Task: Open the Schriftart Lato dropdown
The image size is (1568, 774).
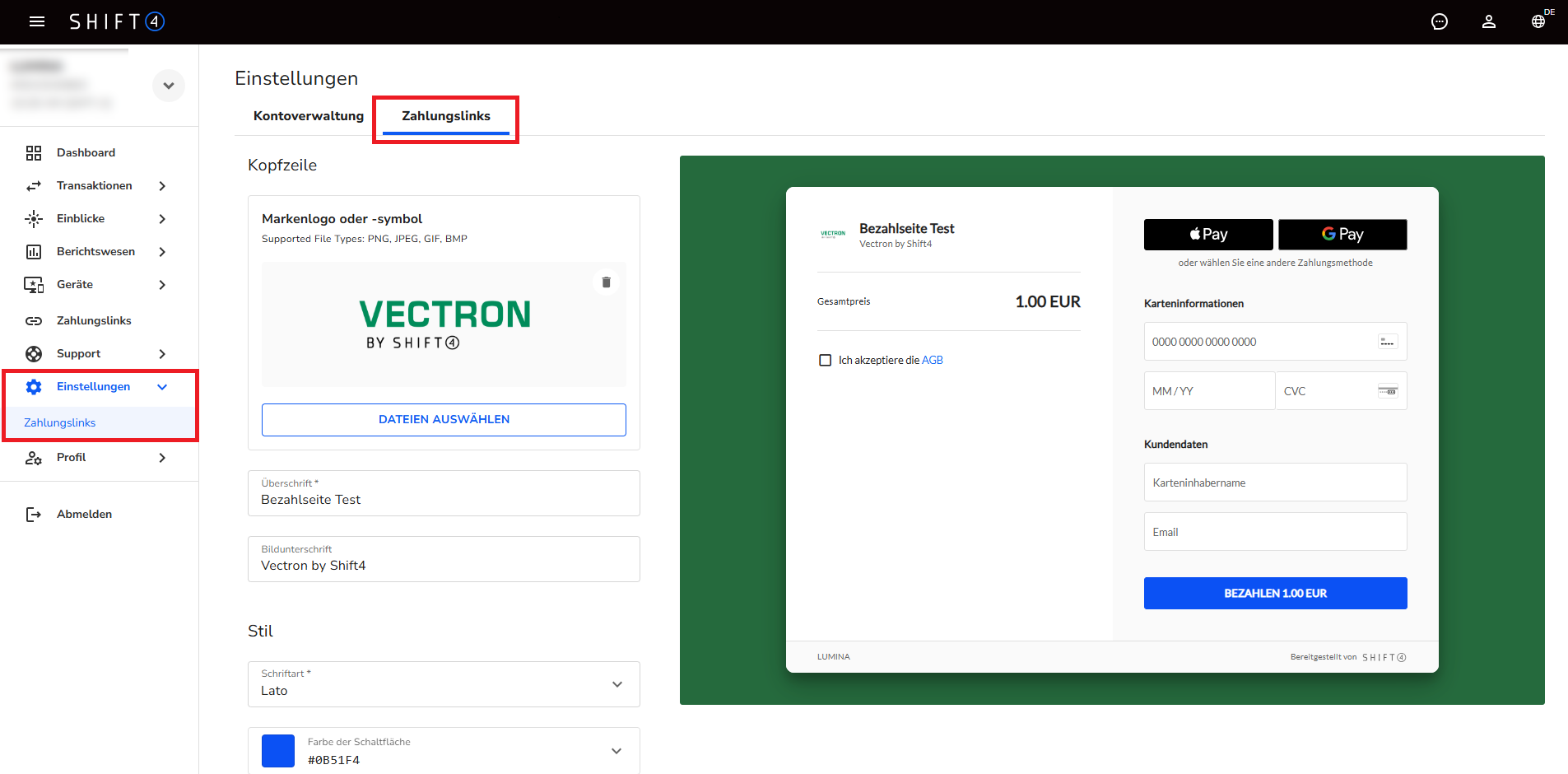Action: [x=444, y=684]
